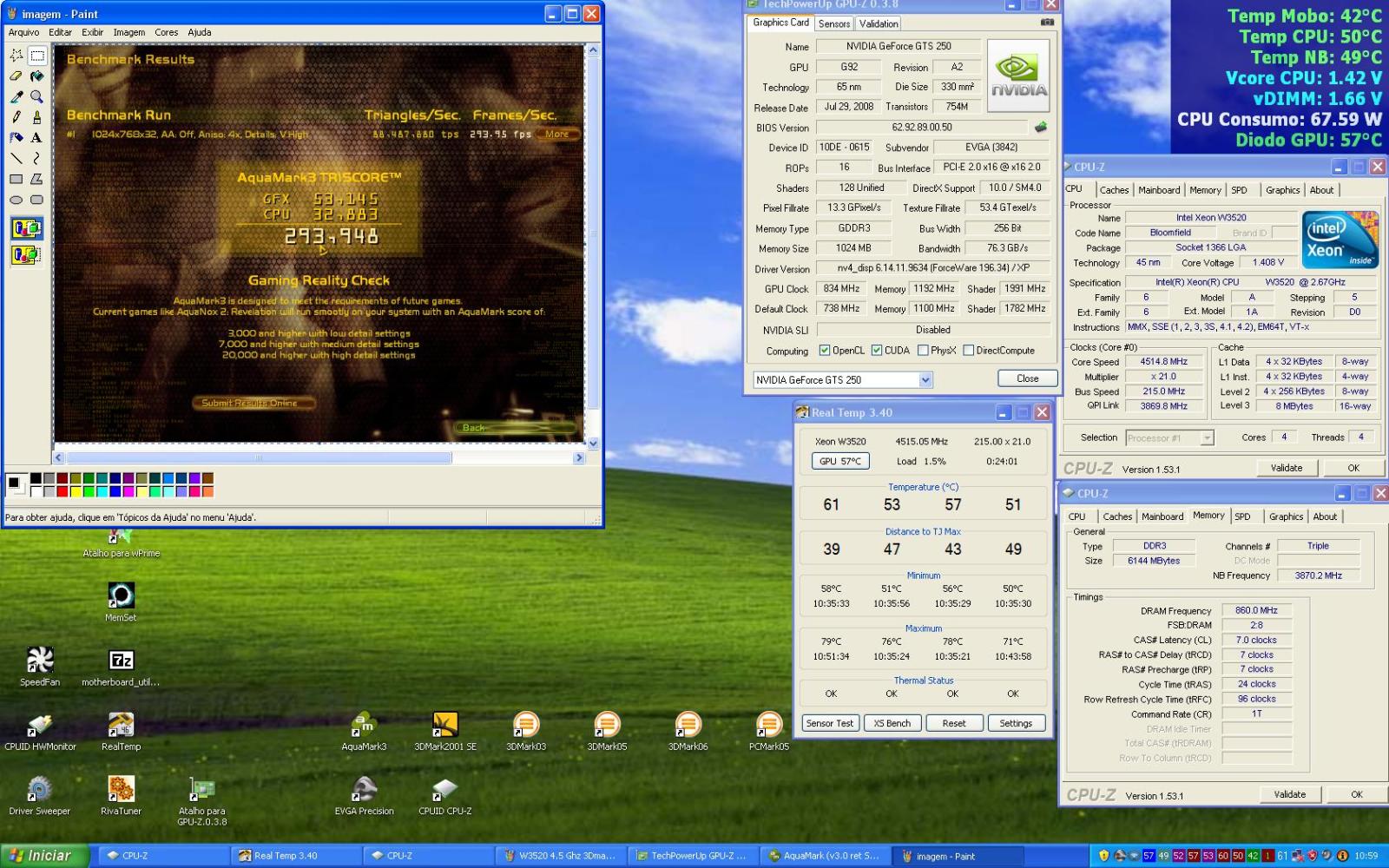Select the Brush tool in Paint

pos(36,116)
